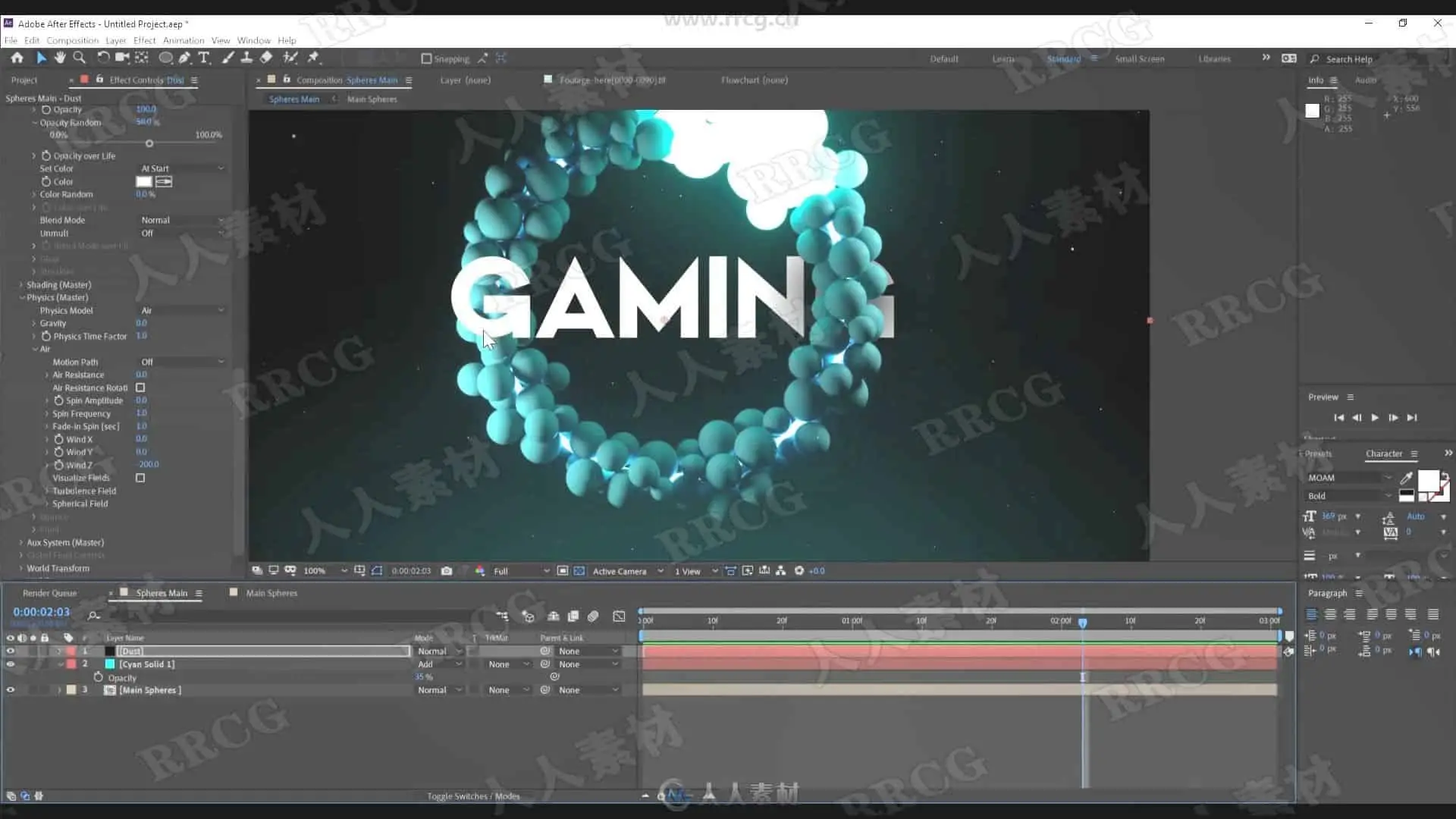Screen dimensions: 1456x819
Task: Enable the Snapping checkbox
Action: (x=426, y=58)
